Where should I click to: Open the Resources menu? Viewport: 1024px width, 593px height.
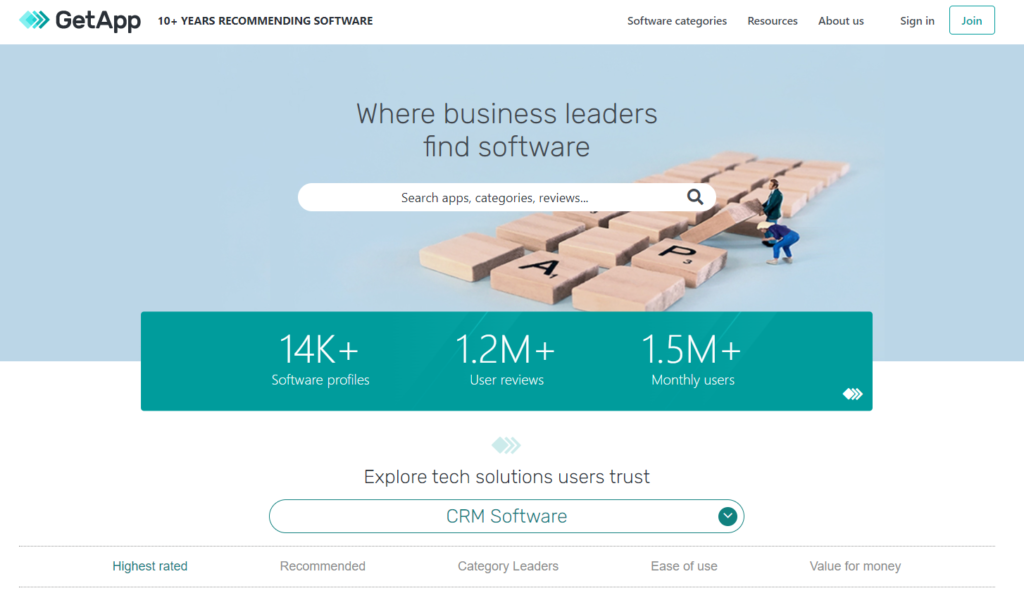(x=772, y=20)
